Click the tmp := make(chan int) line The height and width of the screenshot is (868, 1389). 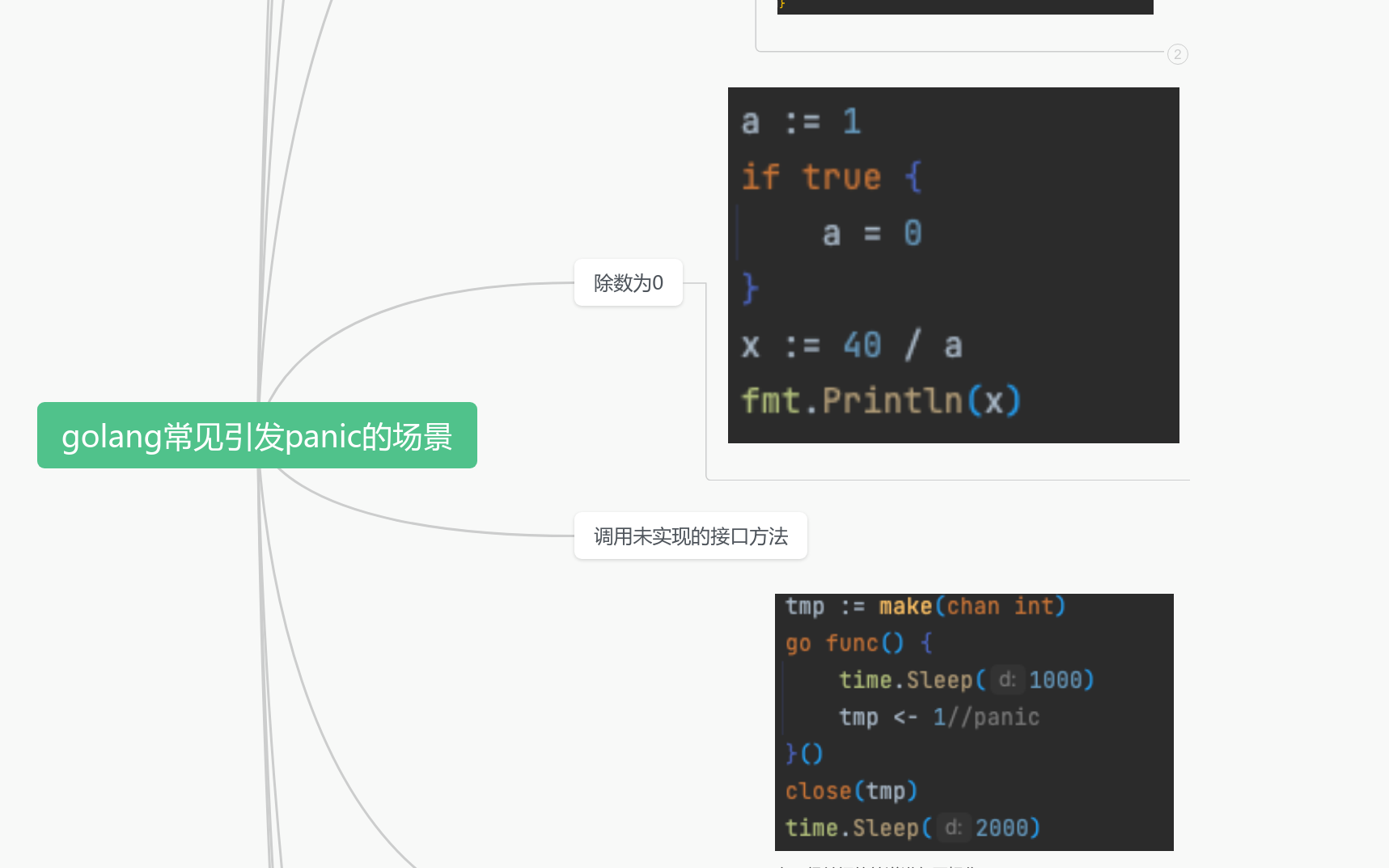(x=925, y=606)
